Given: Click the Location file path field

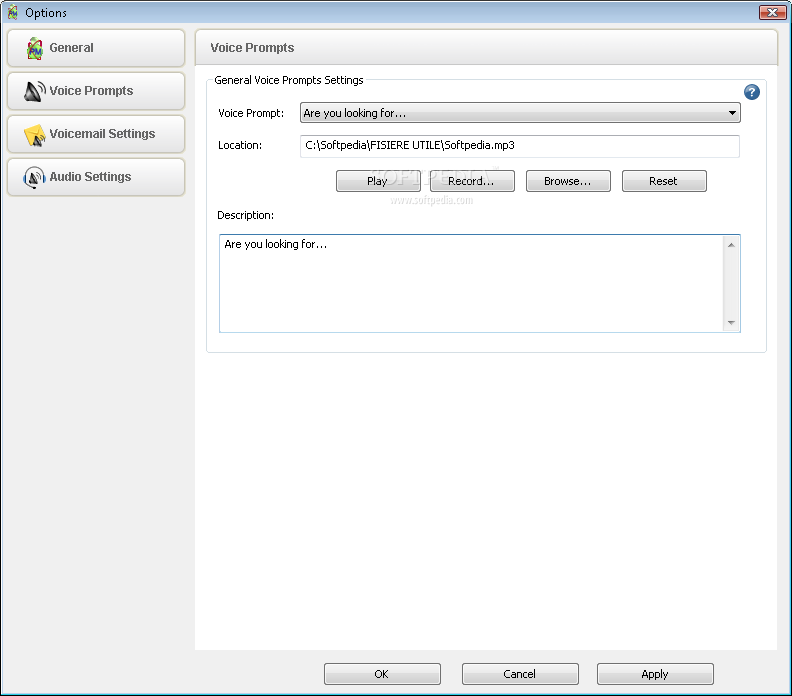Looking at the screenshot, I should click(520, 146).
